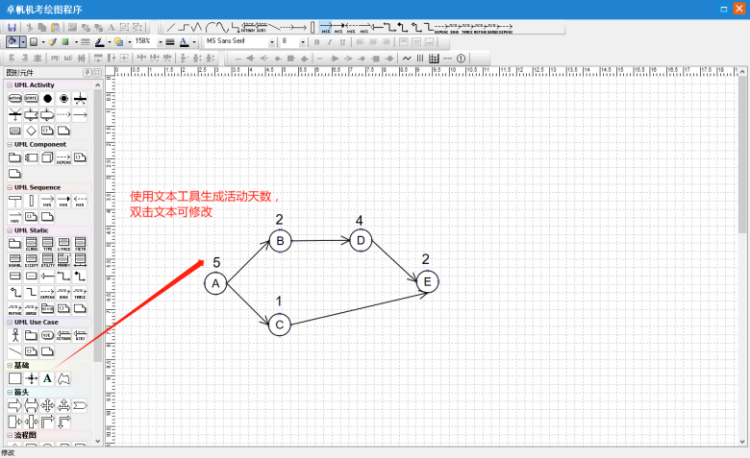Select the rectangle shape in 基础 section
Image resolution: width=750 pixels, height=458 pixels.
point(14,379)
